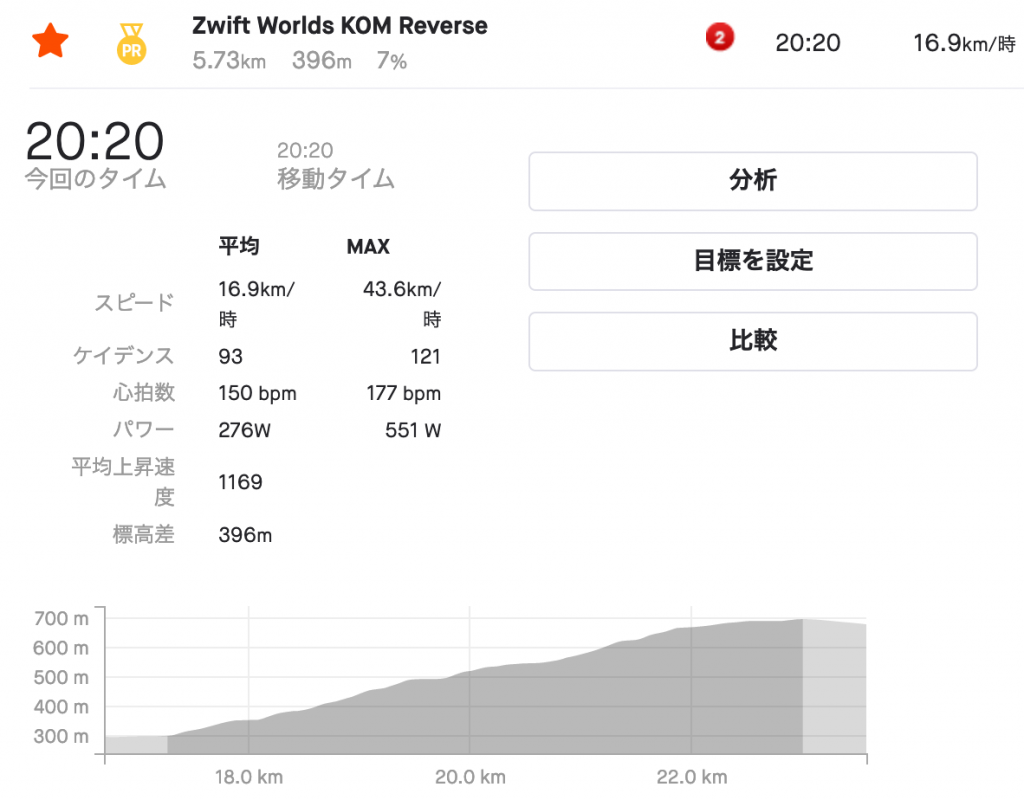1024x800 pixels.
Task: Click the red number 2 badge
Action: coord(719,39)
